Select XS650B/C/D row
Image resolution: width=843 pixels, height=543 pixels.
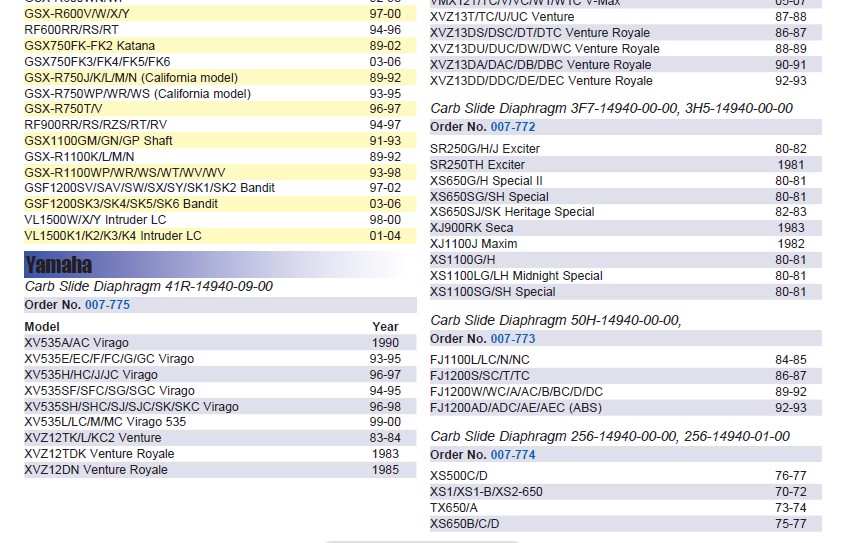[626, 524]
